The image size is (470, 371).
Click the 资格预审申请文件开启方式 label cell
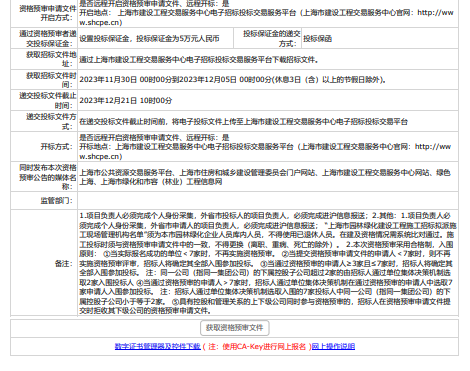(x=44, y=13)
